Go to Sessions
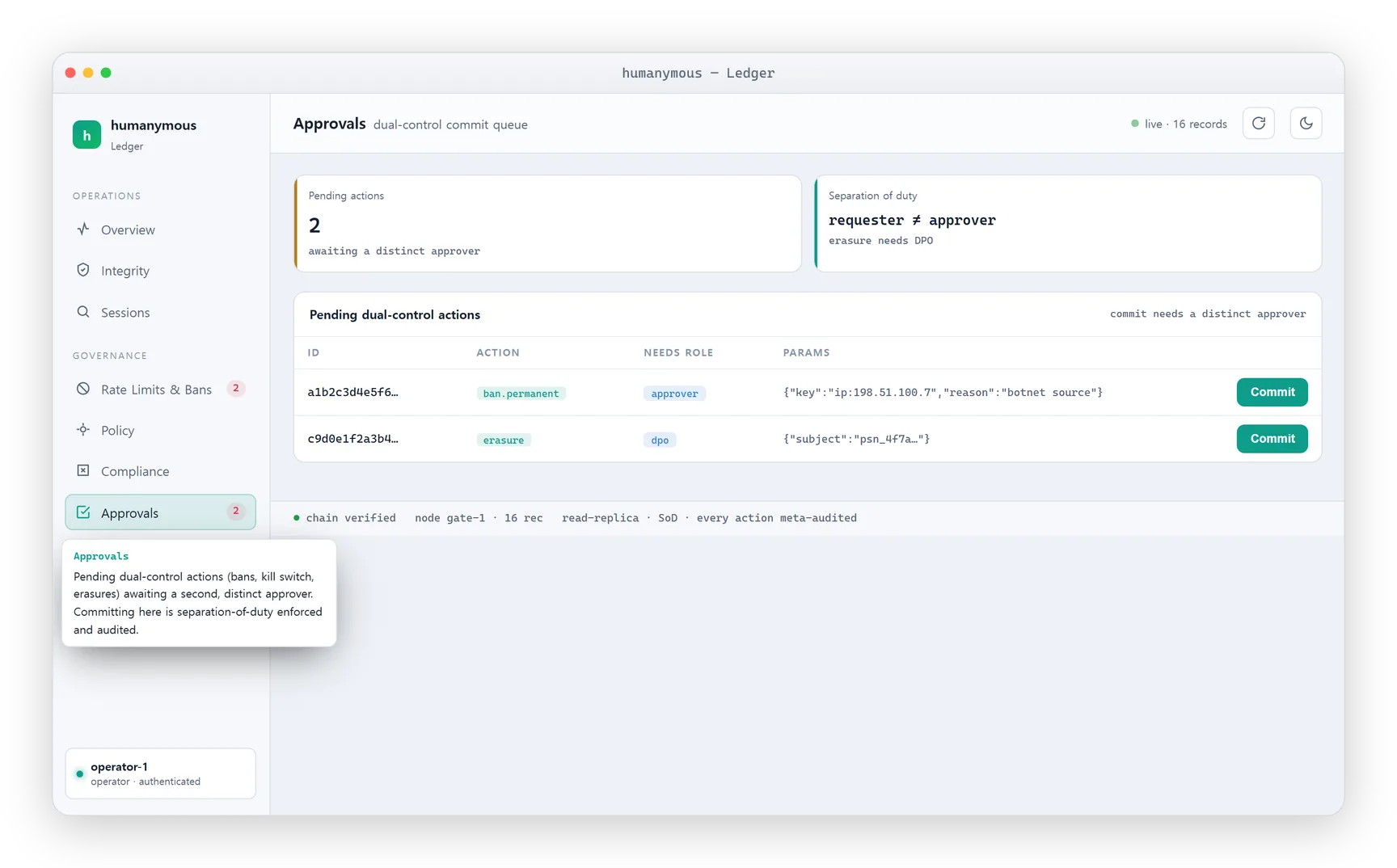1397x868 pixels. (x=161, y=312)
